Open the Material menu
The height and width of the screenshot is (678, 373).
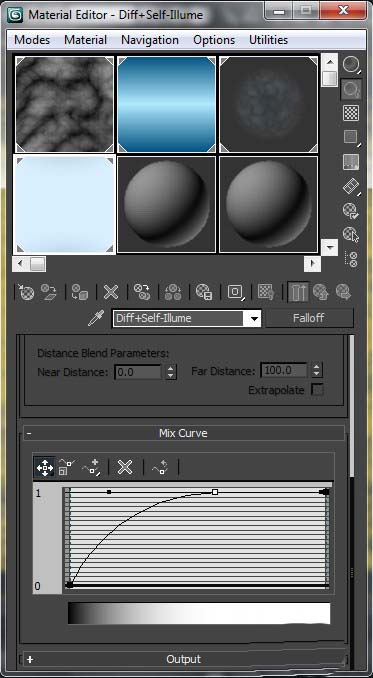point(86,40)
